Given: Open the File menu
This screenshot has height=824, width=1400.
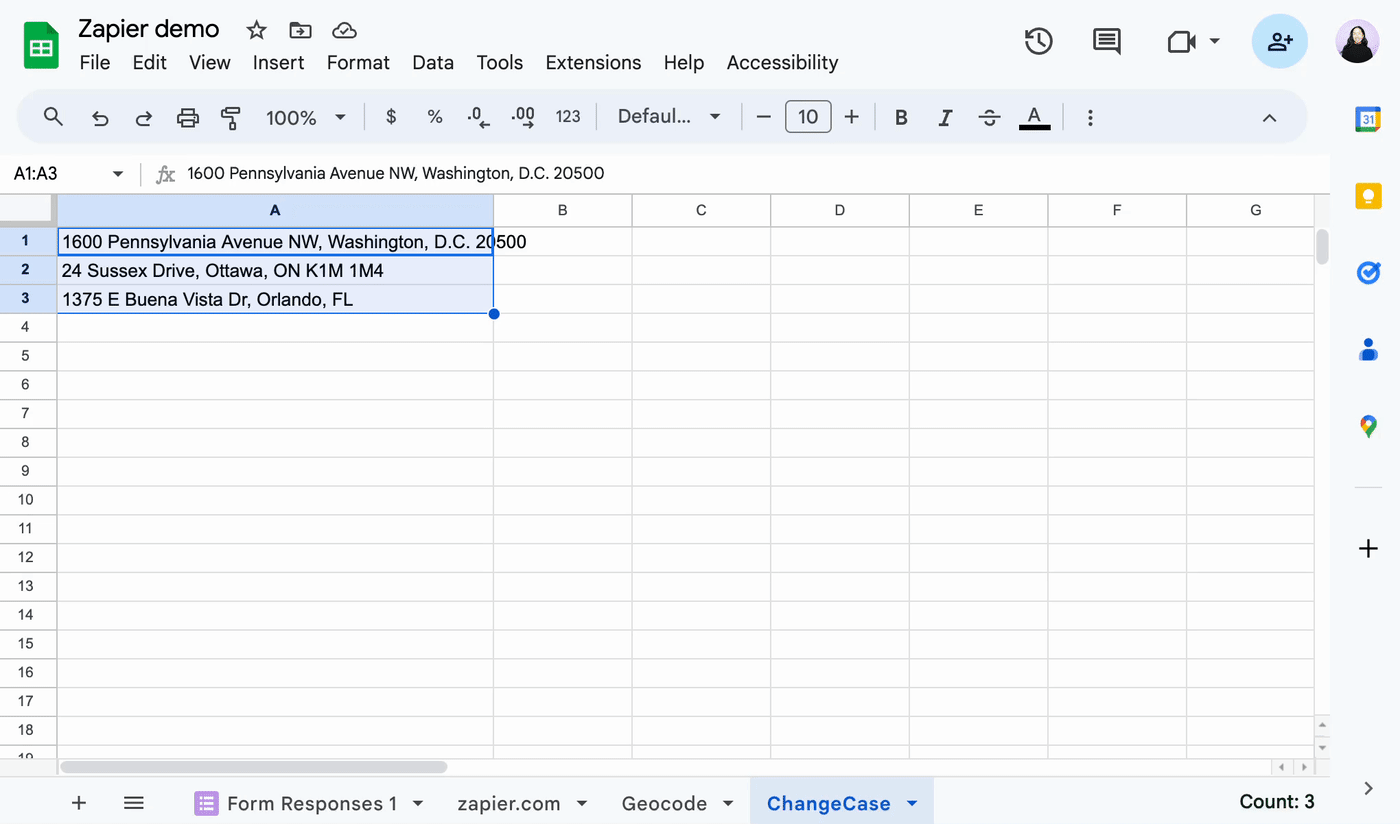Looking at the screenshot, I should (x=95, y=63).
